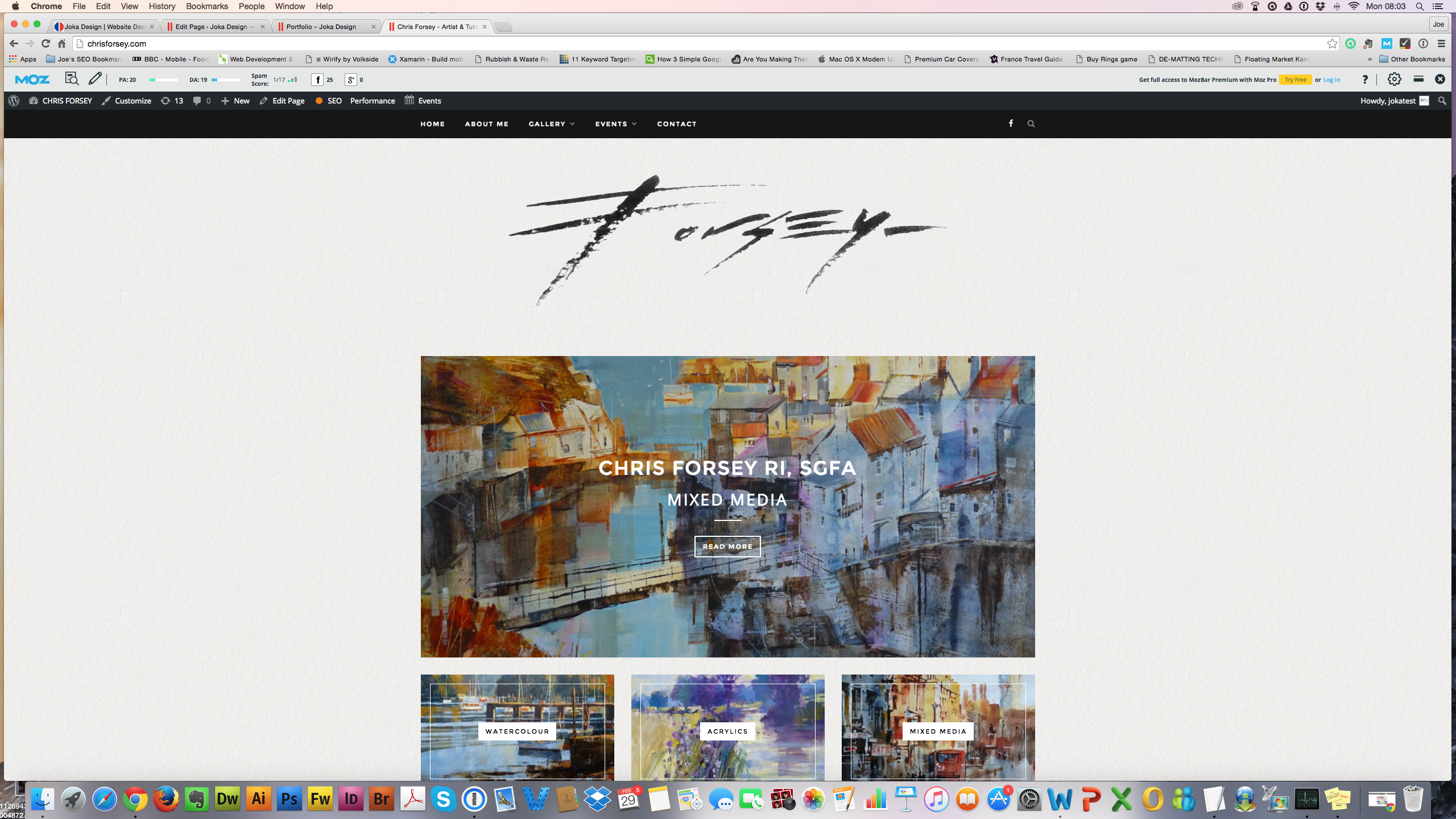
Task: Open the MozBar settings gear
Action: point(1394,80)
